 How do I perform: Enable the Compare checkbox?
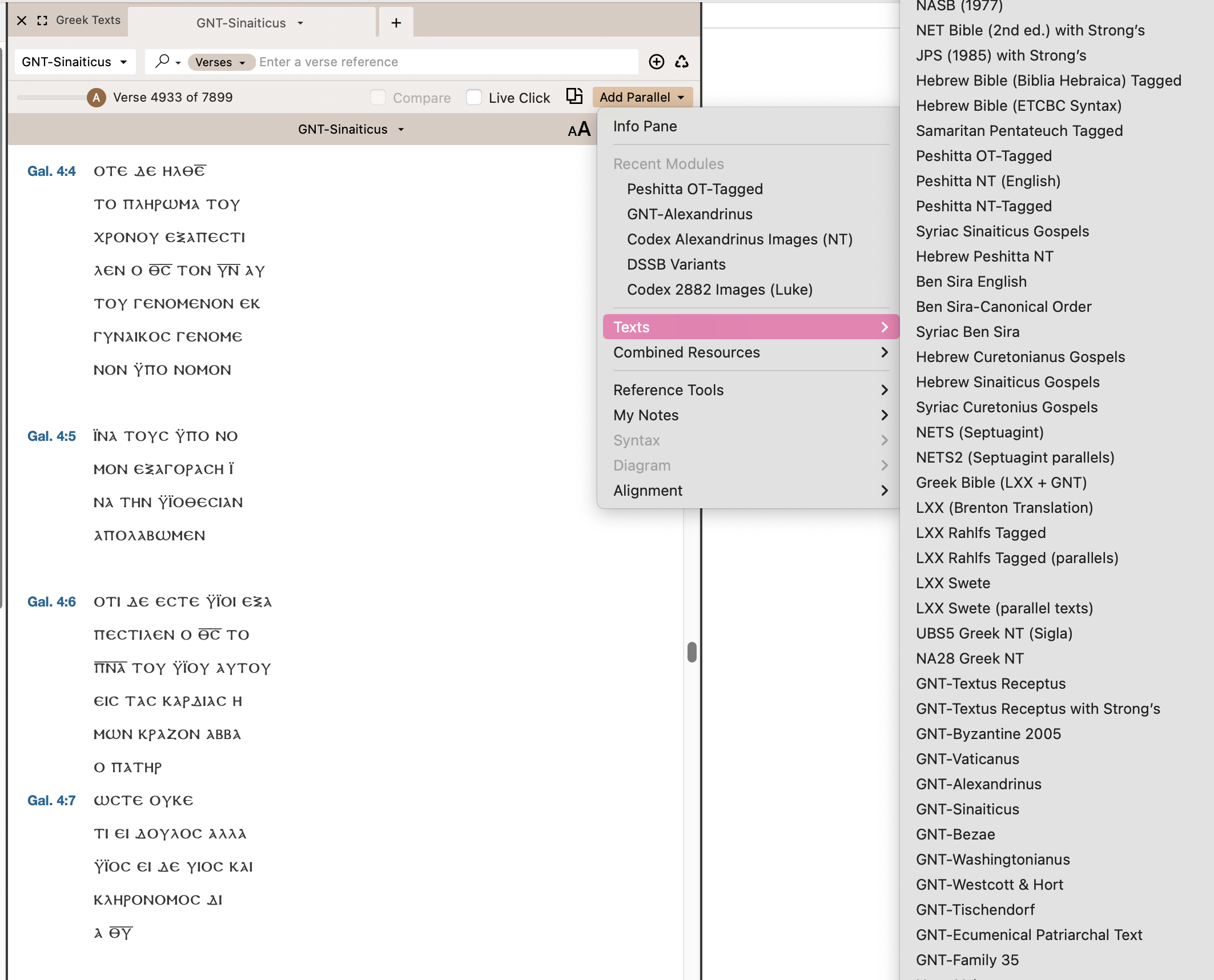(x=378, y=98)
